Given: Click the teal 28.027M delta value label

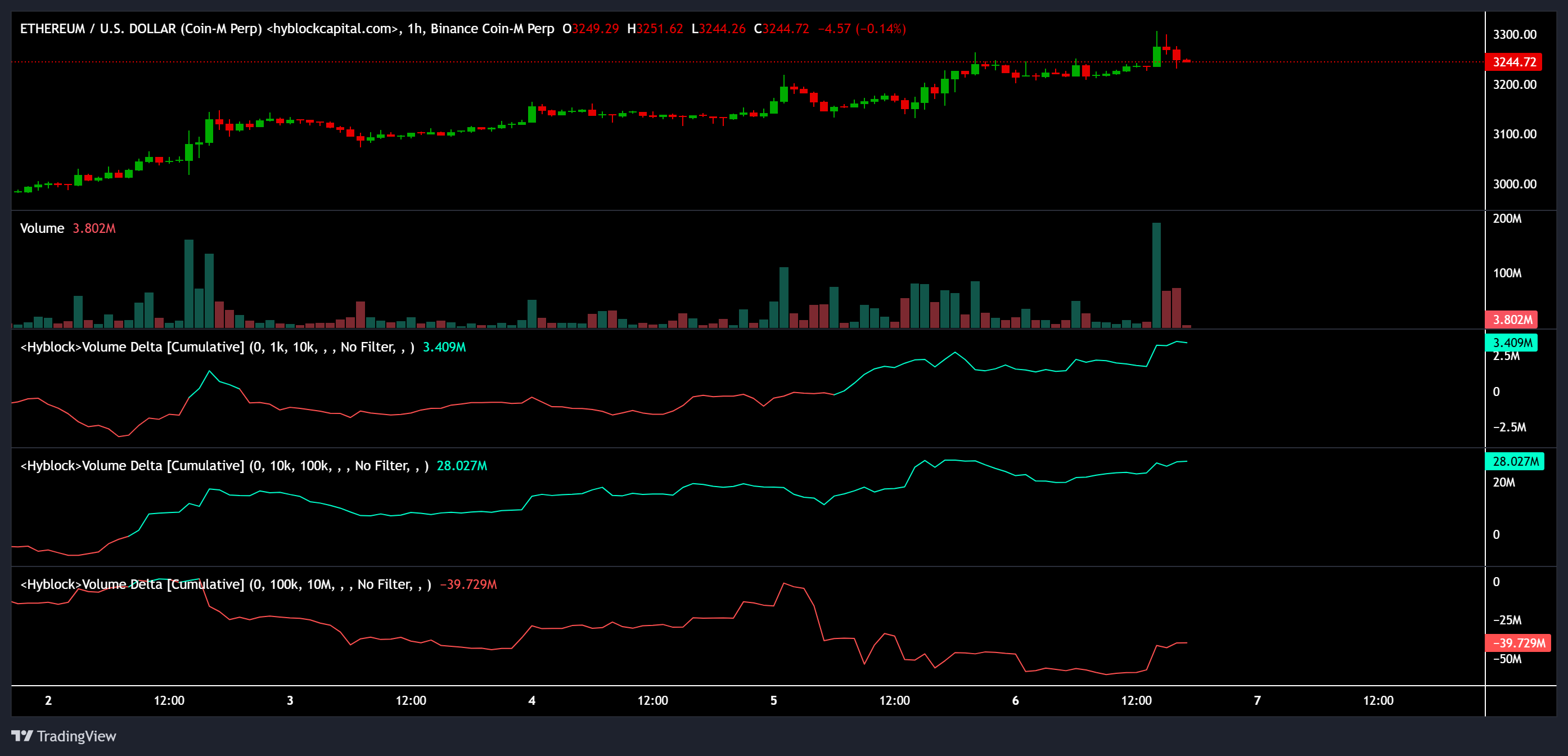Looking at the screenshot, I should tap(1515, 462).
